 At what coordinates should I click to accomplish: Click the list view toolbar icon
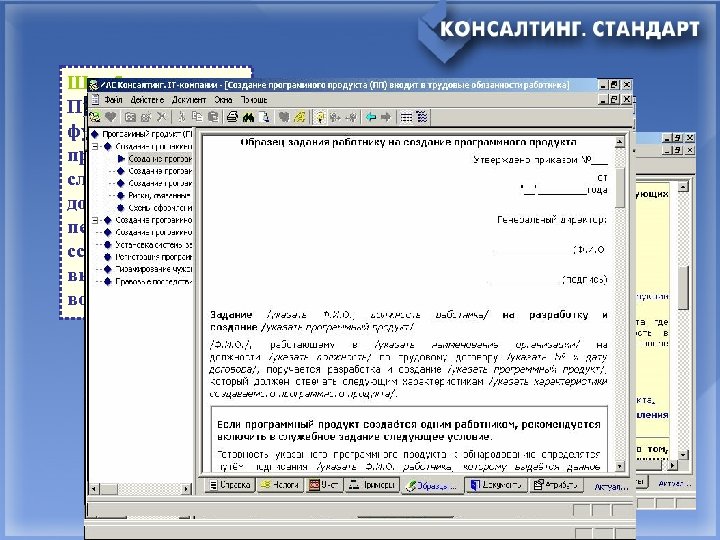(406, 117)
